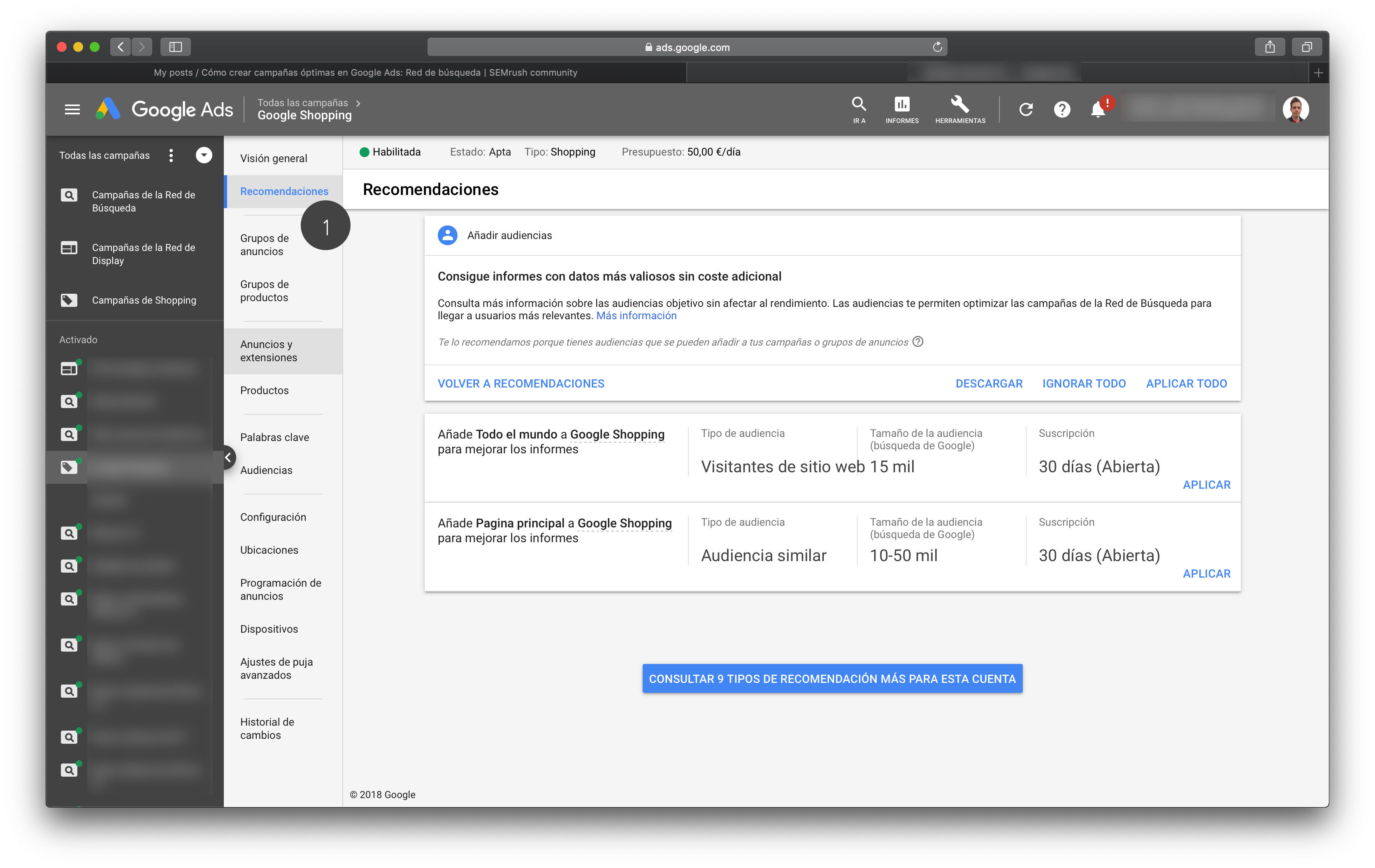Screen dimensions: 1375x868
Task: Expand the Todas las campañas dropdown arrow
Action: [204, 155]
